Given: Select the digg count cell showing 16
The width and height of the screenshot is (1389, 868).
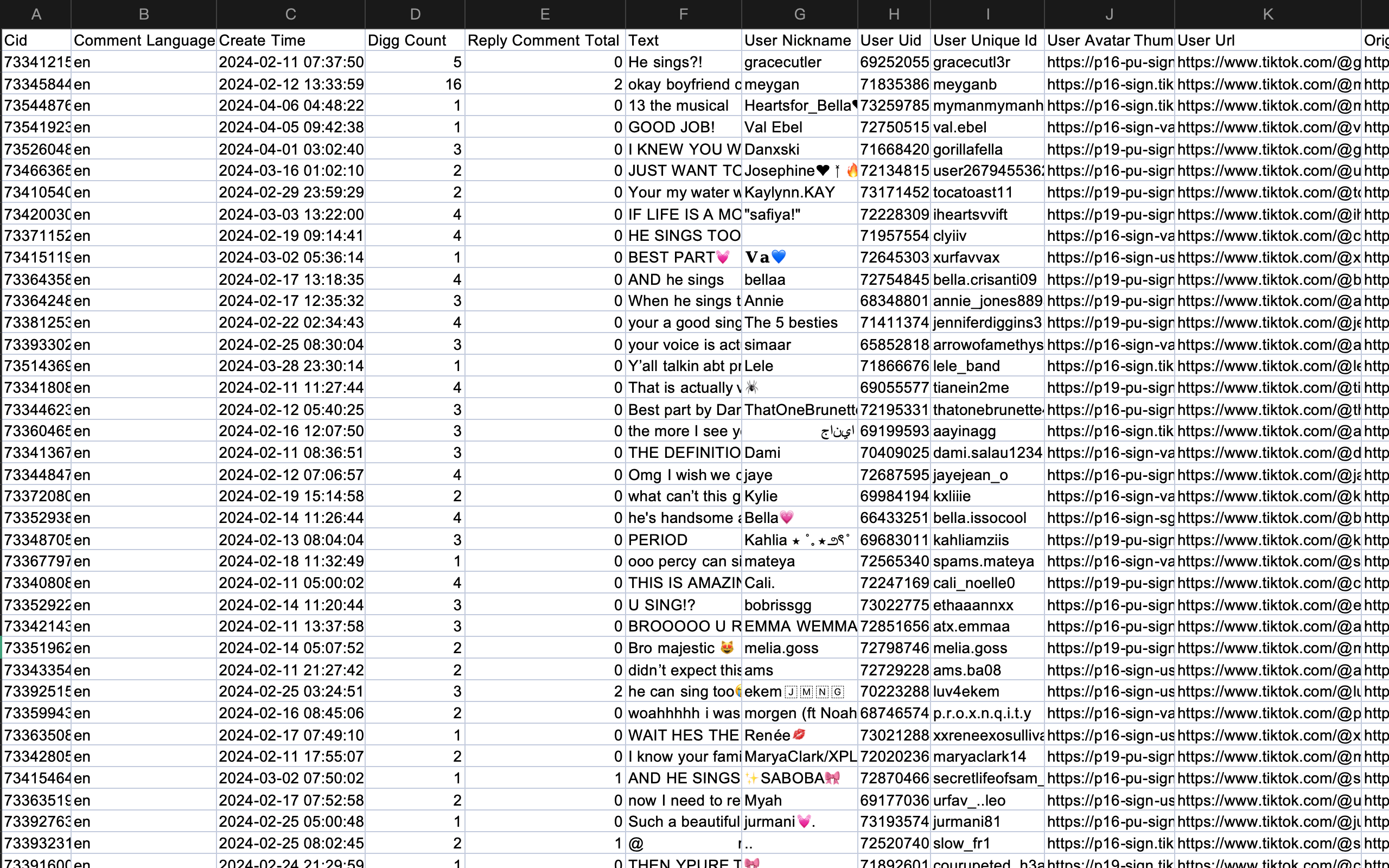Looking at the screenshot, I should [x=415, y=85].
